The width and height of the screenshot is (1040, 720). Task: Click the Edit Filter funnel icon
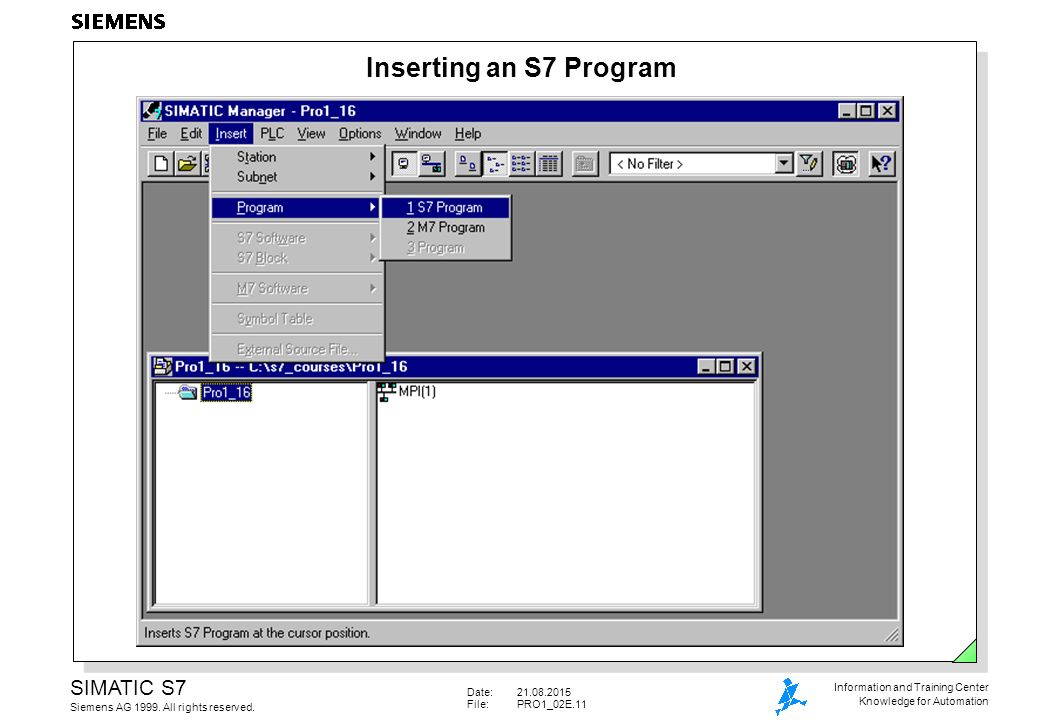tap(809, 164)
